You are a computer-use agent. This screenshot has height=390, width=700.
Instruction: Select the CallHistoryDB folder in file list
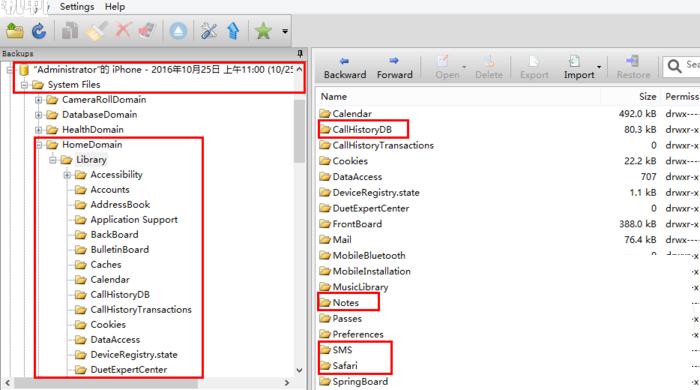362,129
